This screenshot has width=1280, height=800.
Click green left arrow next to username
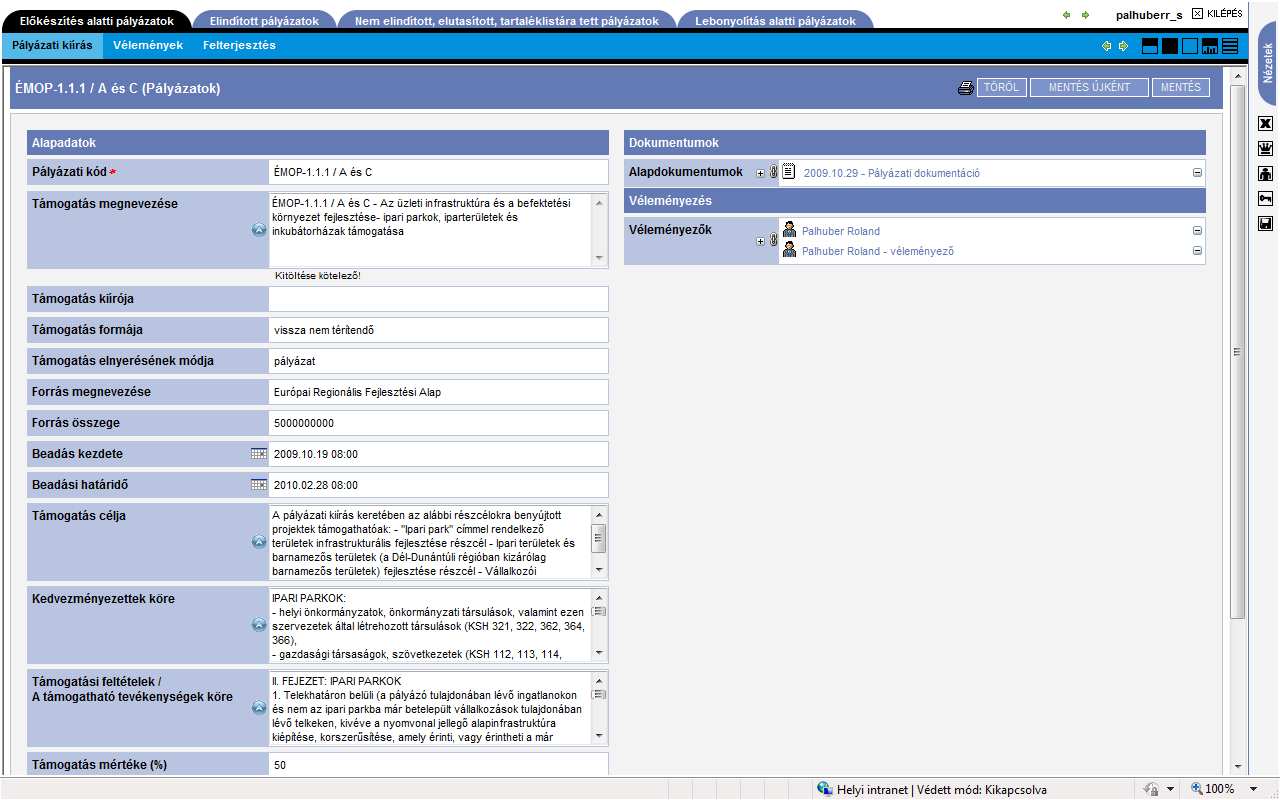click(x=1067, y=15)
